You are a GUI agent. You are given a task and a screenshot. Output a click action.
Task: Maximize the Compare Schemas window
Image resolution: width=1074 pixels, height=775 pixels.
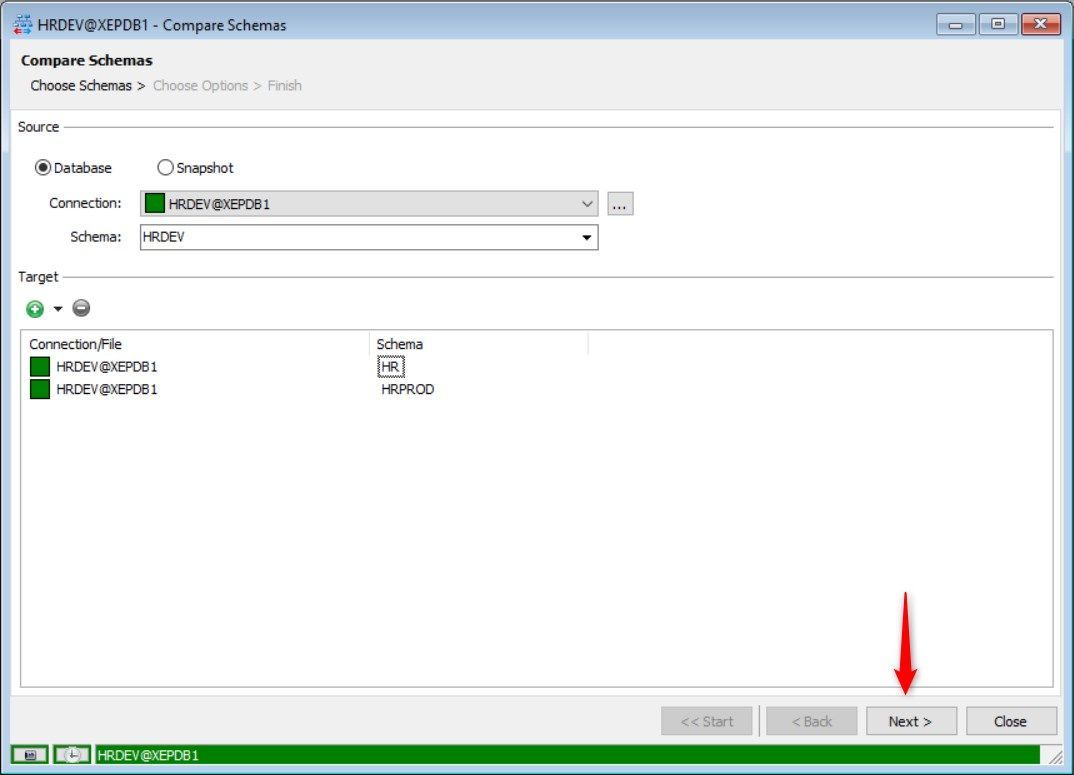[x=998, y=24]
